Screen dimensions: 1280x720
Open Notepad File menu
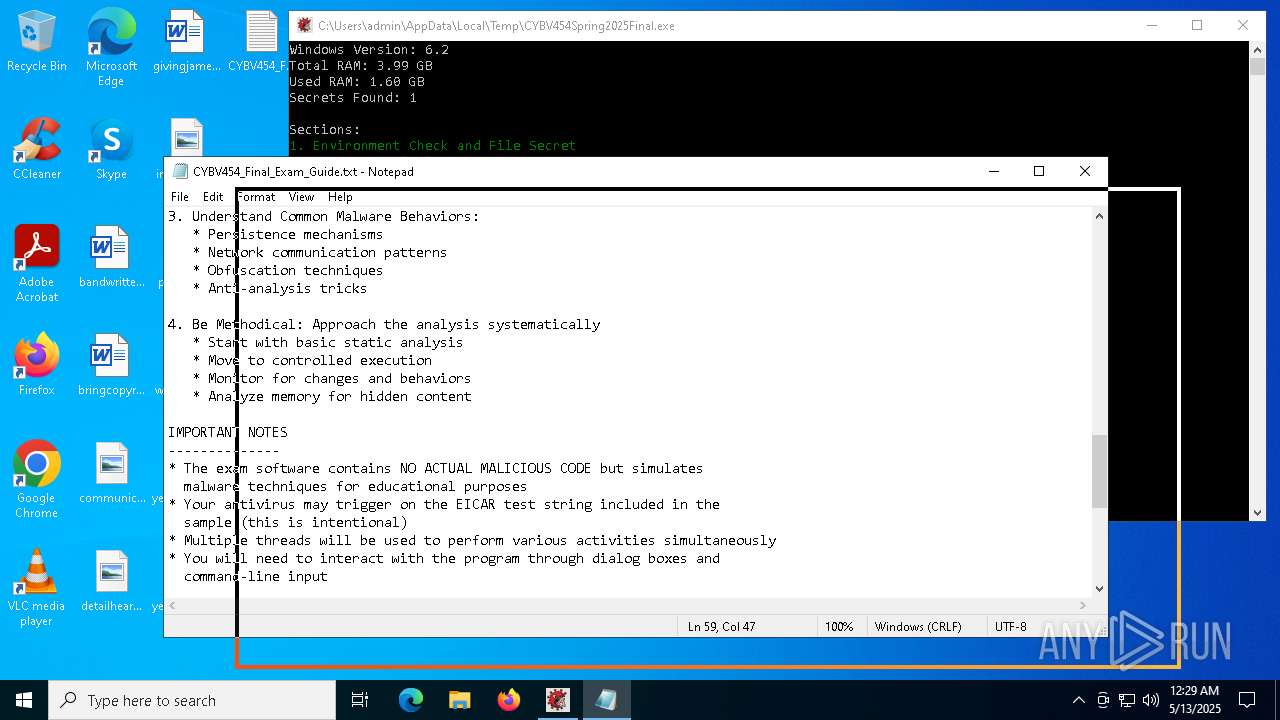[180, 197]
